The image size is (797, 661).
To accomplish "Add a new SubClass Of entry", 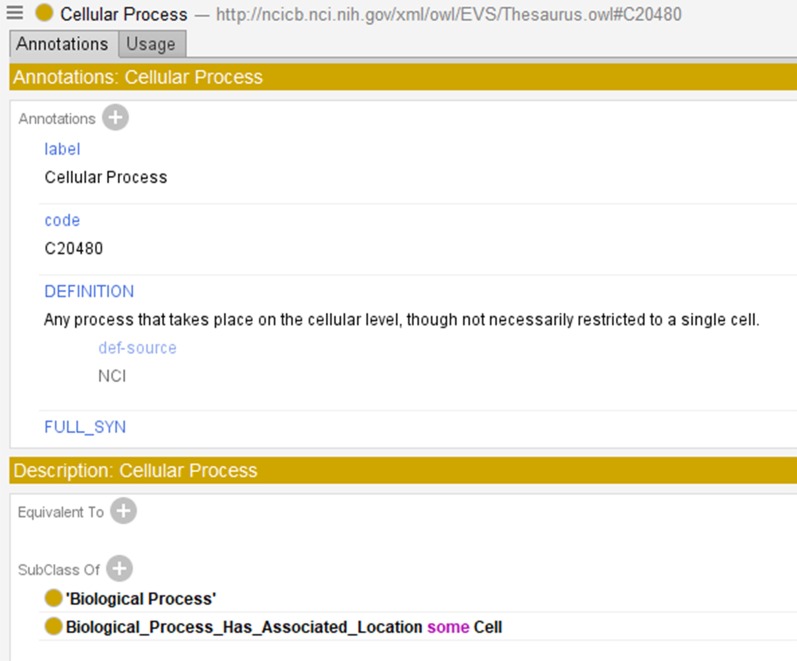I will pyautogui.click(x=119, y=569).
